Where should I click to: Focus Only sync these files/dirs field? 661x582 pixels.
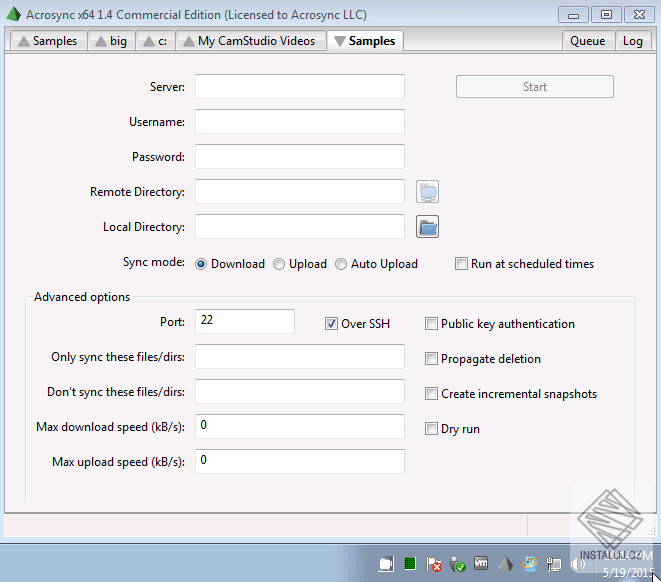coord(300,357)
